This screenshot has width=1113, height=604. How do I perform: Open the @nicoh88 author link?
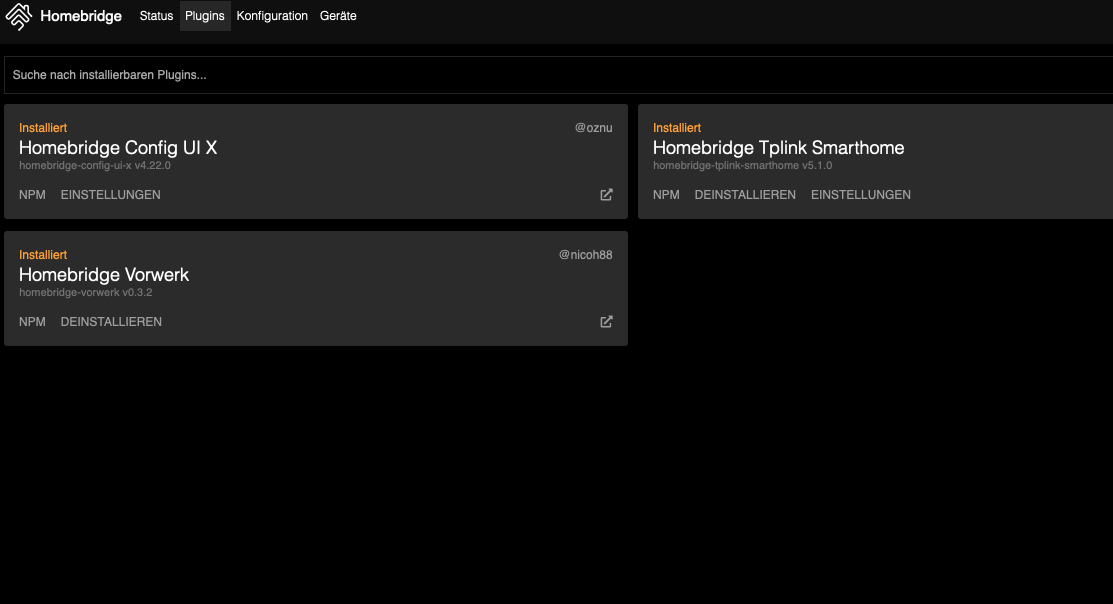tap(585, 255)
